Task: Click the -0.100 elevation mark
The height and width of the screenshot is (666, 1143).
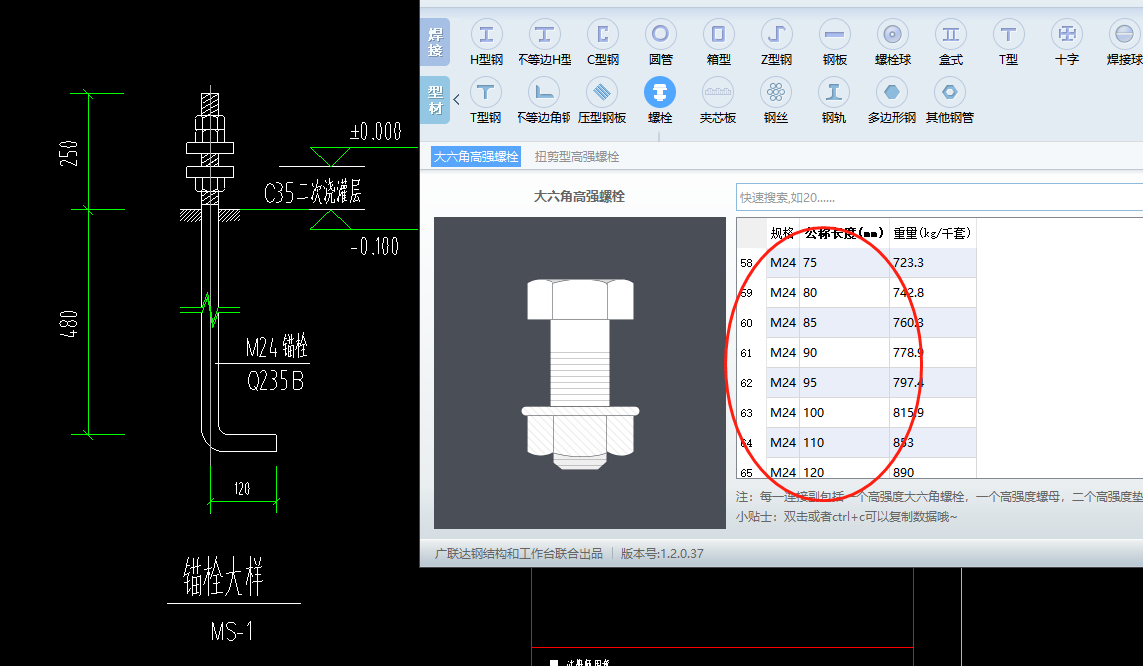Action: coord(375,246)
